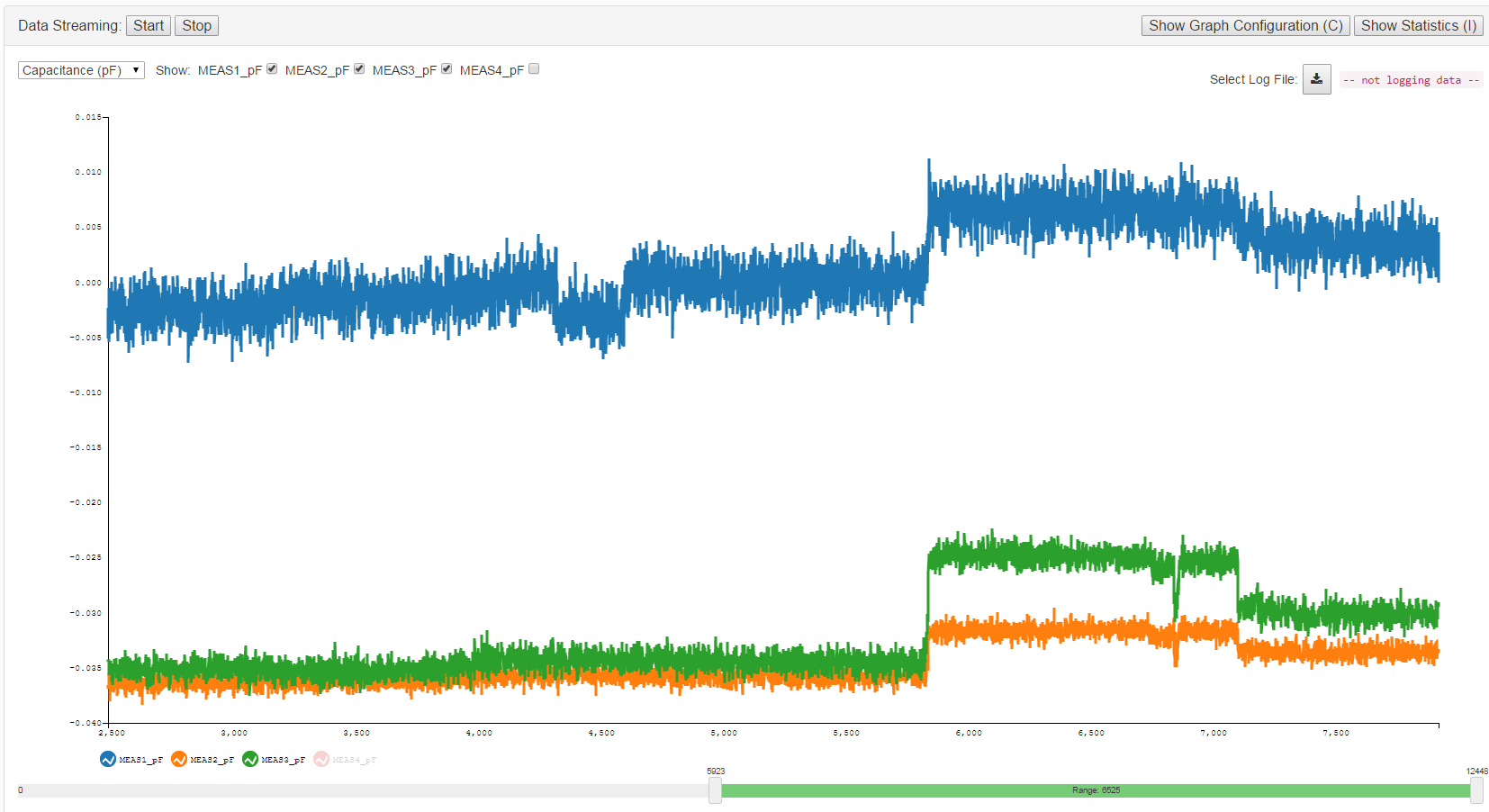Toggle MEAS3_pF legend series icon

(250, 760)
